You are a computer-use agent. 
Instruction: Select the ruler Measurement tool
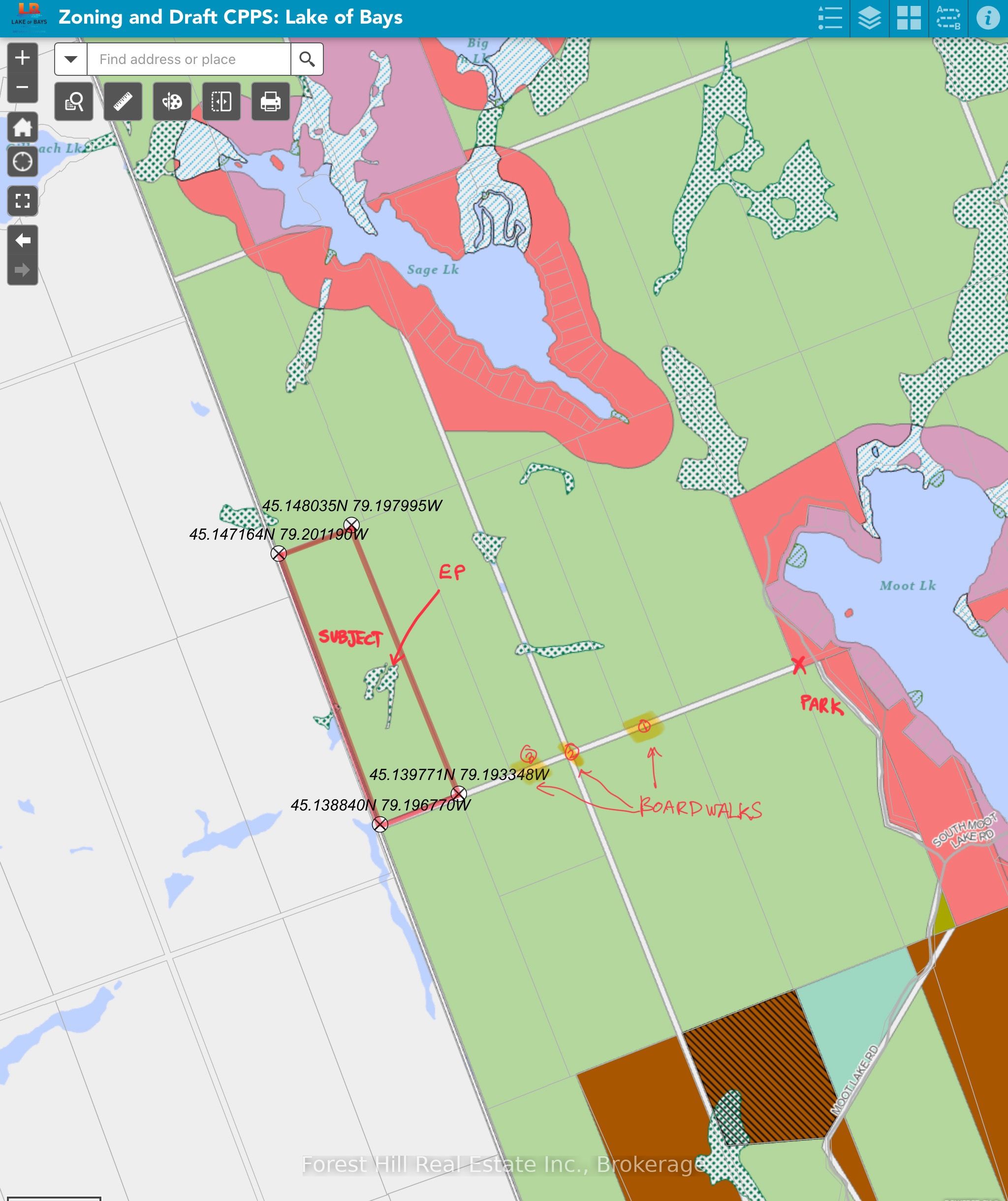(x=123, y=102)
